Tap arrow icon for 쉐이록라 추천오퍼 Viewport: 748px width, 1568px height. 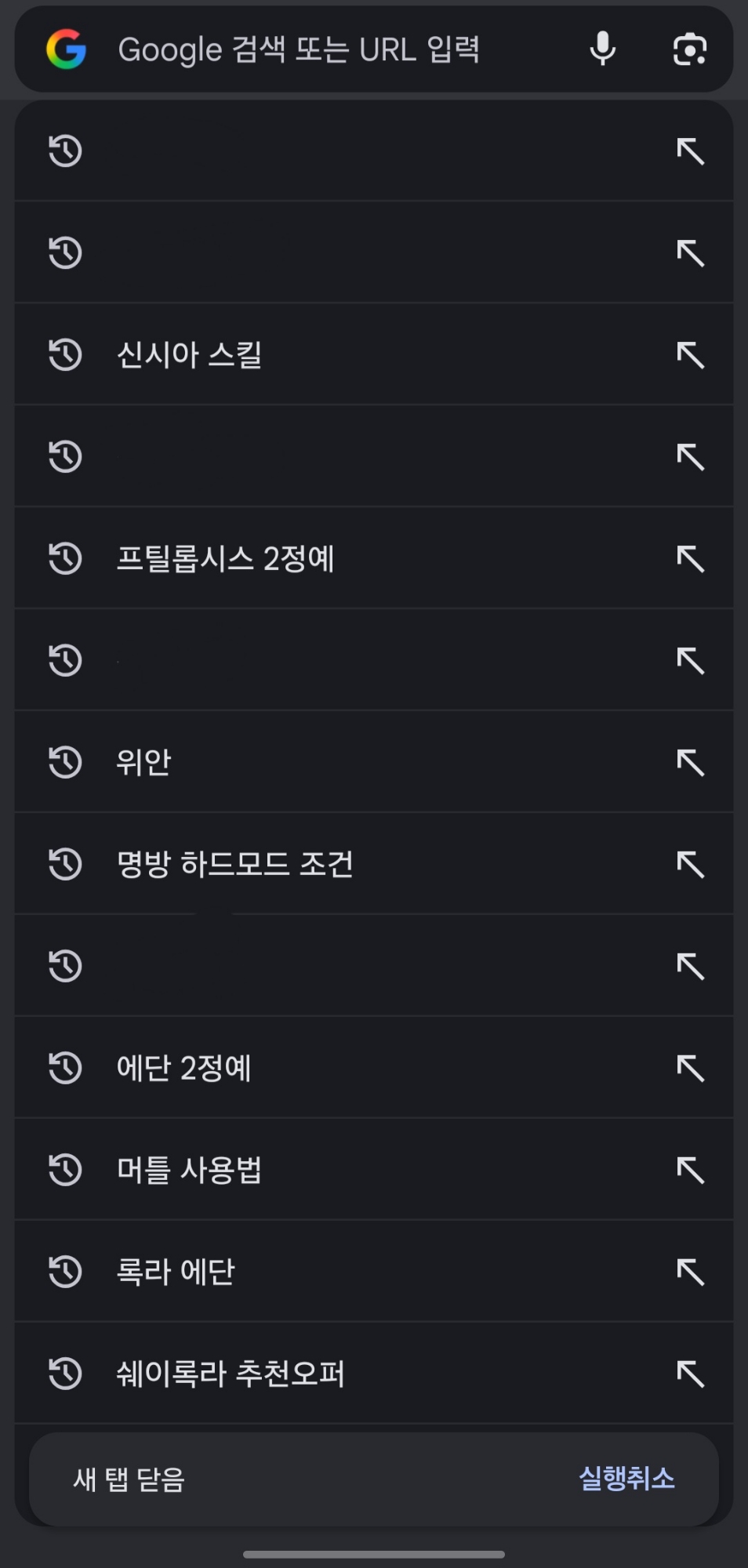point(690,1374)
